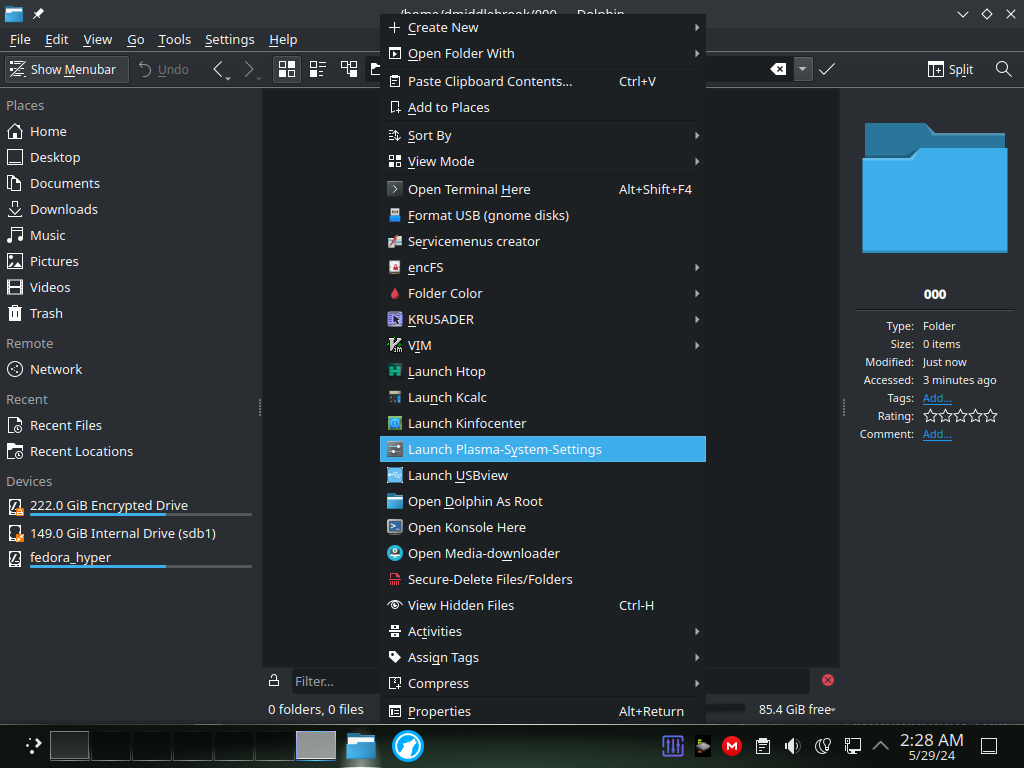1024x768 pixels.
Task: Toggle the Split view button
Action: pos(950,69)
